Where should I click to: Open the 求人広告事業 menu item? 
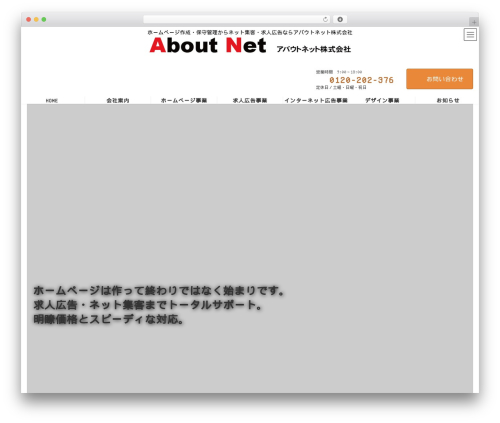(250, 100)
